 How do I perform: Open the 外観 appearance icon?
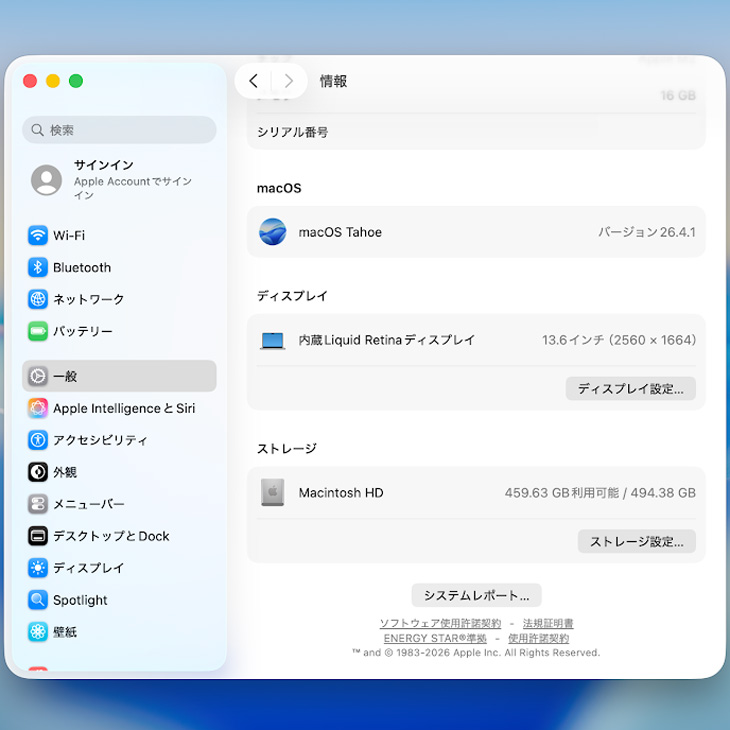(38, 472)
